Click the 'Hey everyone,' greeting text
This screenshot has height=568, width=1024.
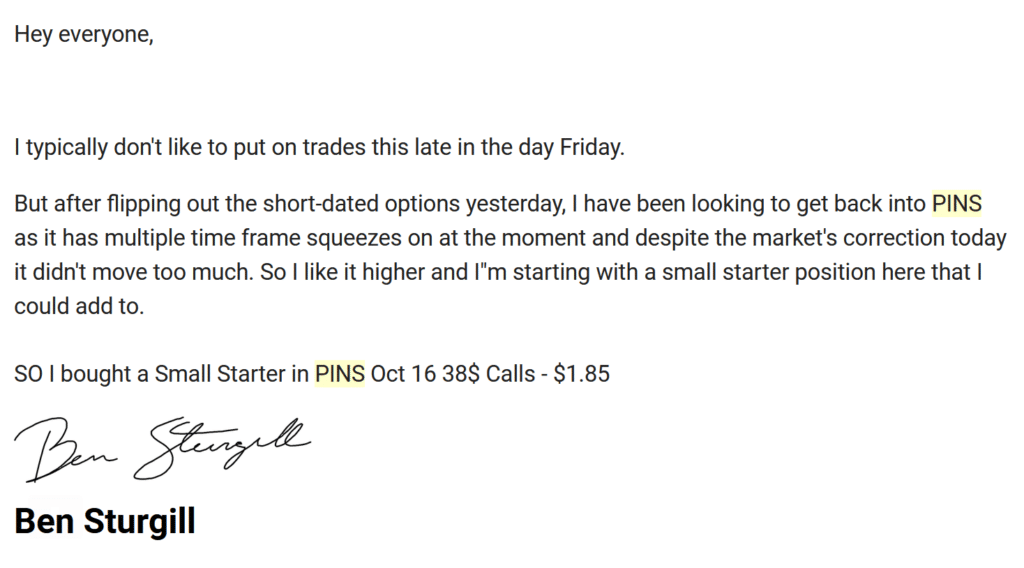coord(84,34)
